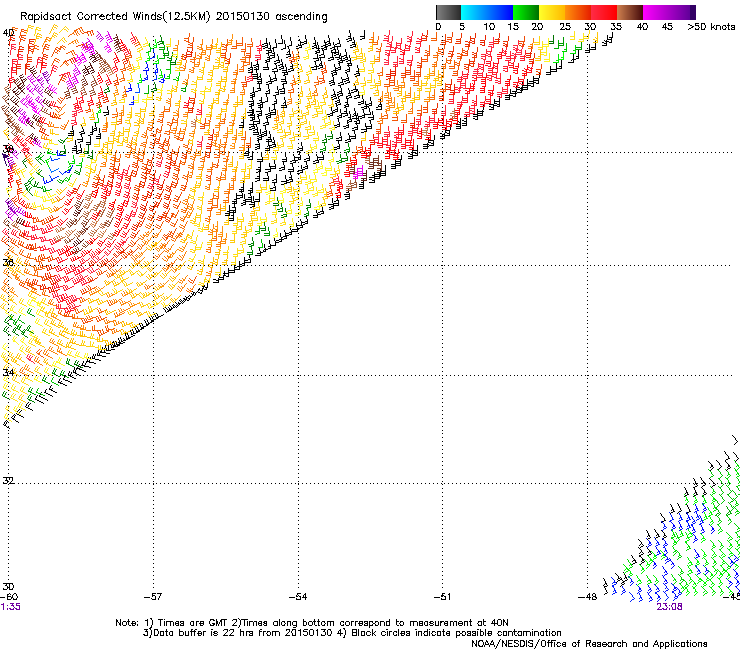Click the purple time stamp '23:08'
Screen dimensions: 740x650
coord(669,607)
